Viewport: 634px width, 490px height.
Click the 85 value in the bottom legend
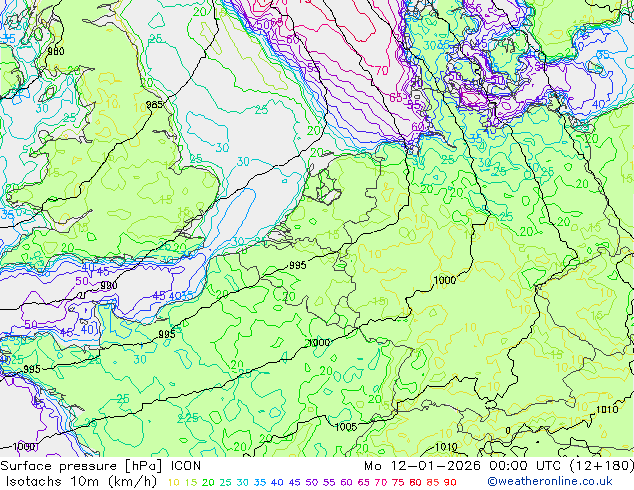(x=433, y=482)
